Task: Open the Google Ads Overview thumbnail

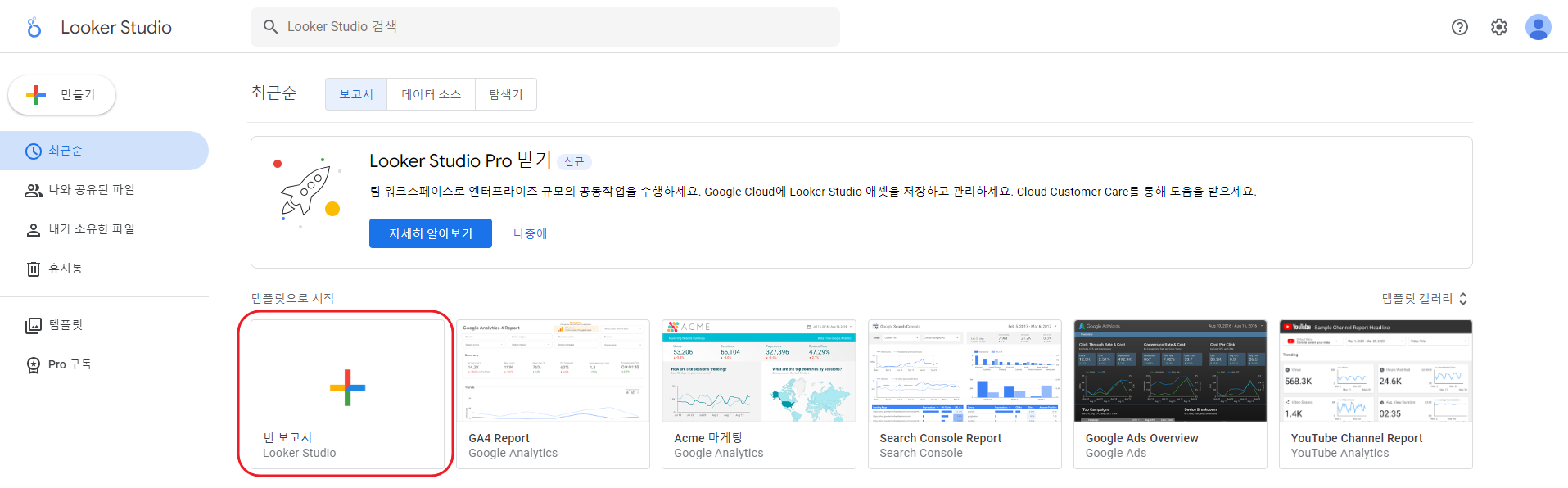Action: click(x=1170, y=371)
